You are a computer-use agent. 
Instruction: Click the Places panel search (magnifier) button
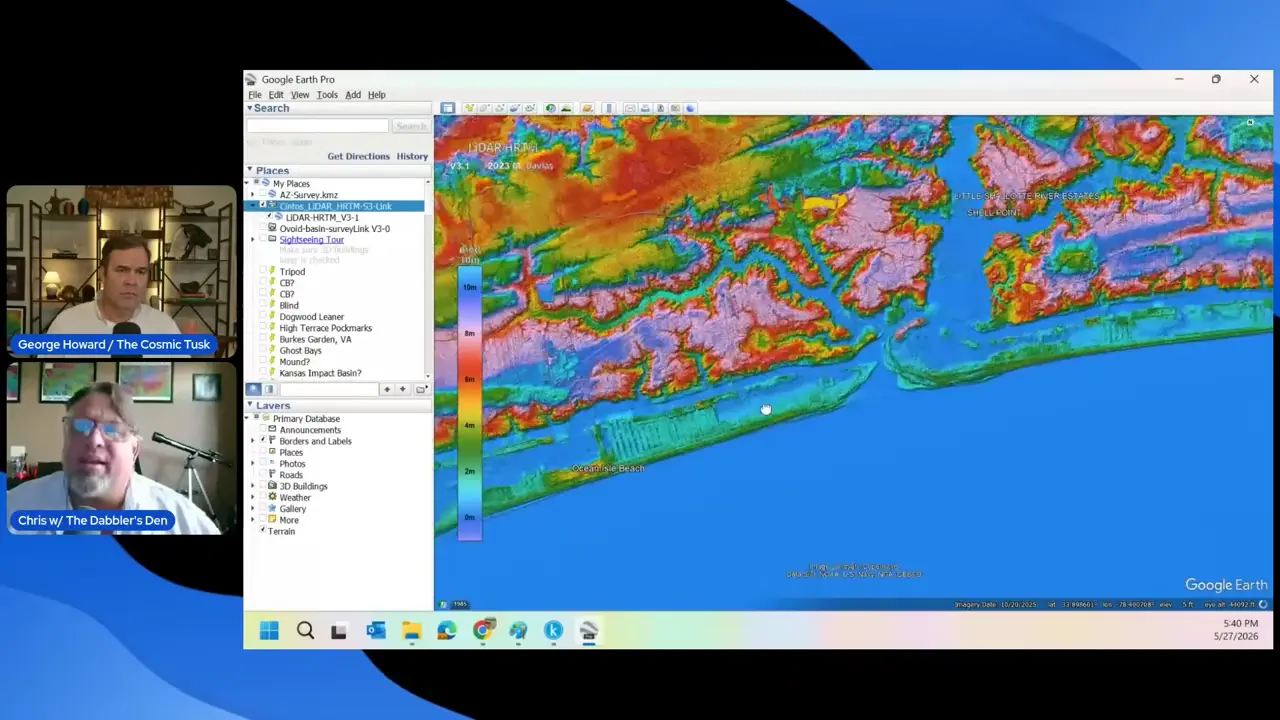253,389
